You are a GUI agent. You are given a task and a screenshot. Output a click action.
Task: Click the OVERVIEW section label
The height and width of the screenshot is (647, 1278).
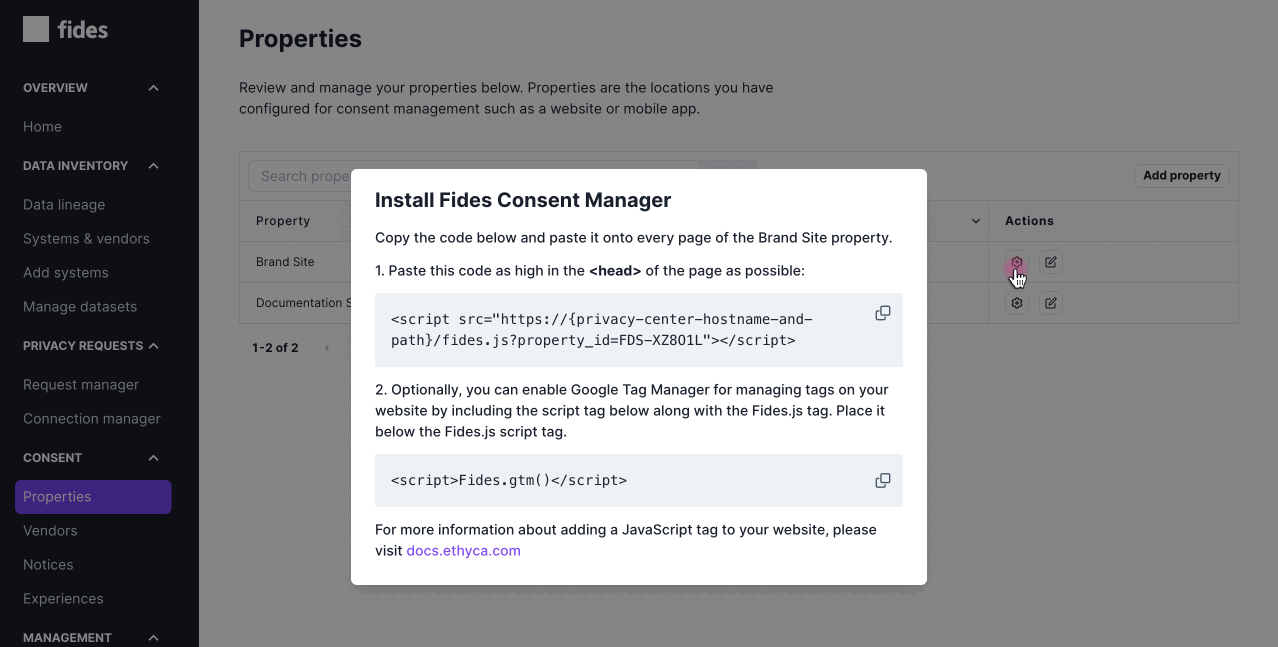pos(55,88)
